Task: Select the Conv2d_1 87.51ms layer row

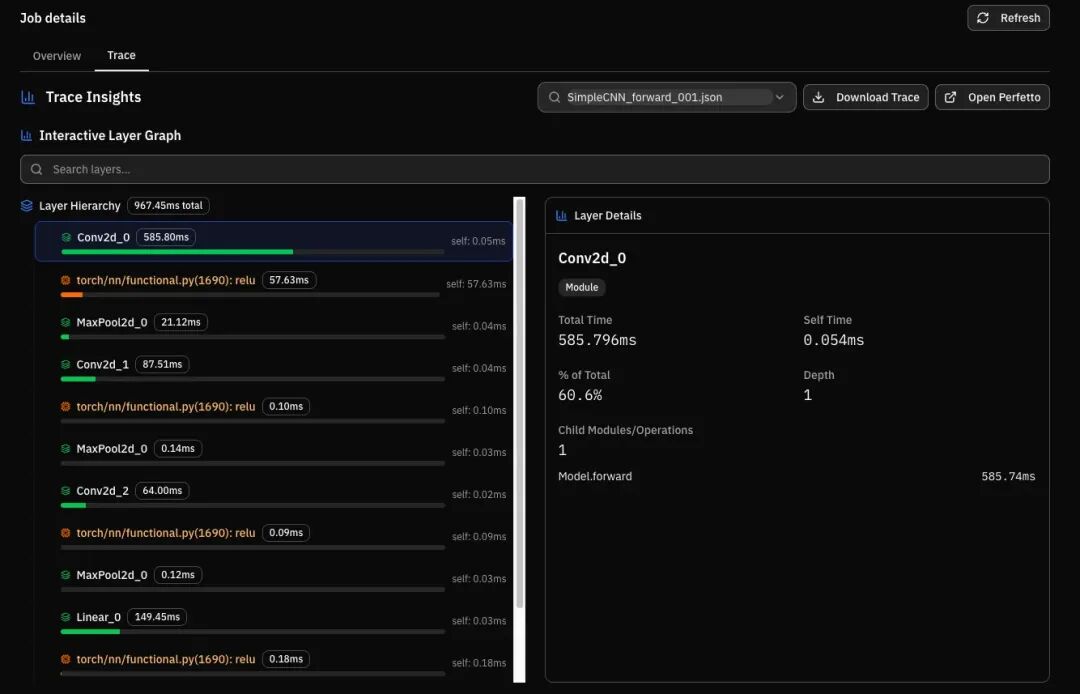Action: pos(274,368)
